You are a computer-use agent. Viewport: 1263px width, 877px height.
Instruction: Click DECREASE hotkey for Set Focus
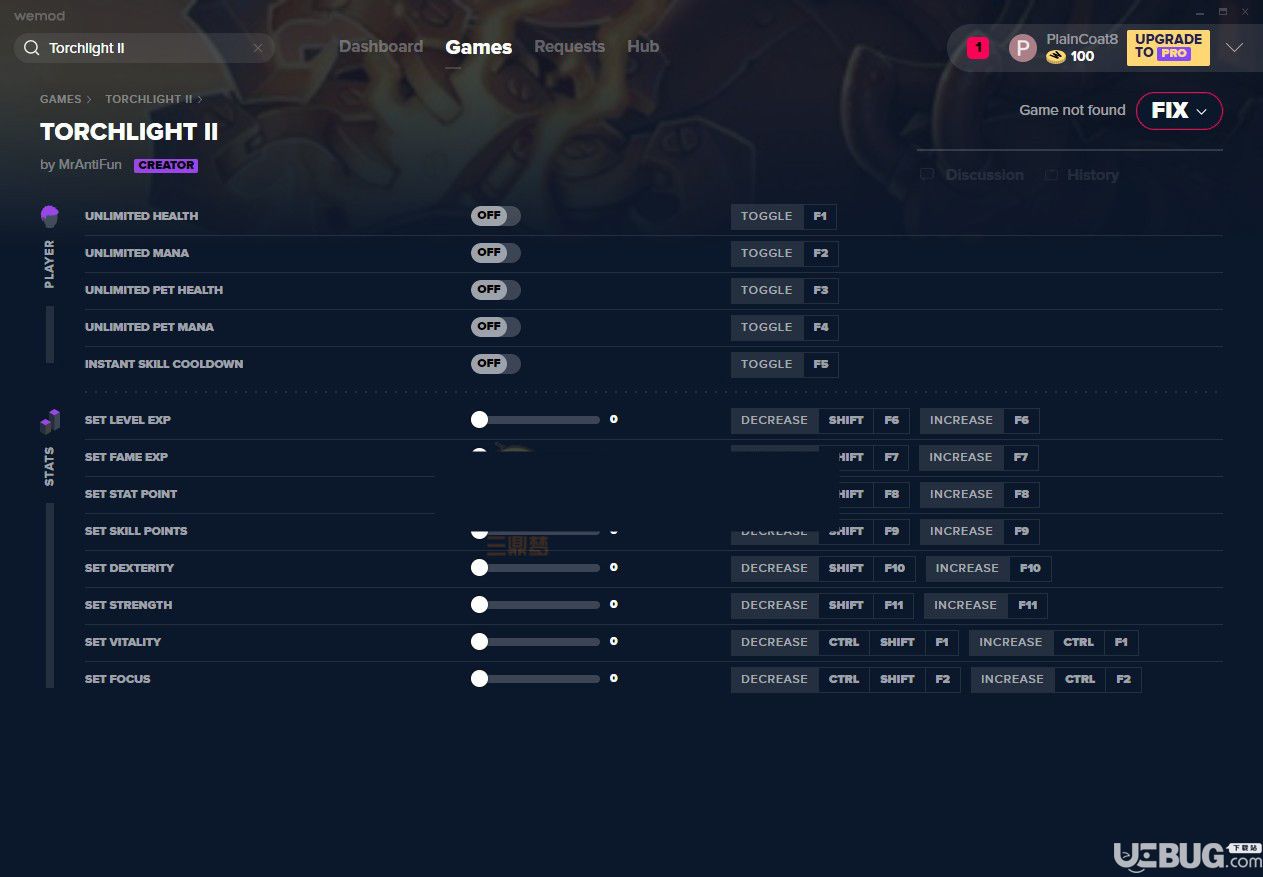(774, 679)
